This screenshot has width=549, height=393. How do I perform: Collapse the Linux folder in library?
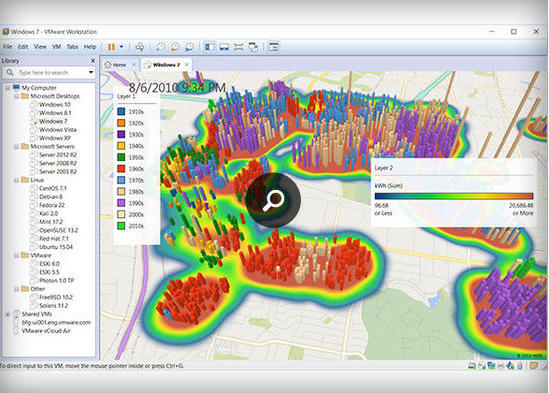coord(16,180)
